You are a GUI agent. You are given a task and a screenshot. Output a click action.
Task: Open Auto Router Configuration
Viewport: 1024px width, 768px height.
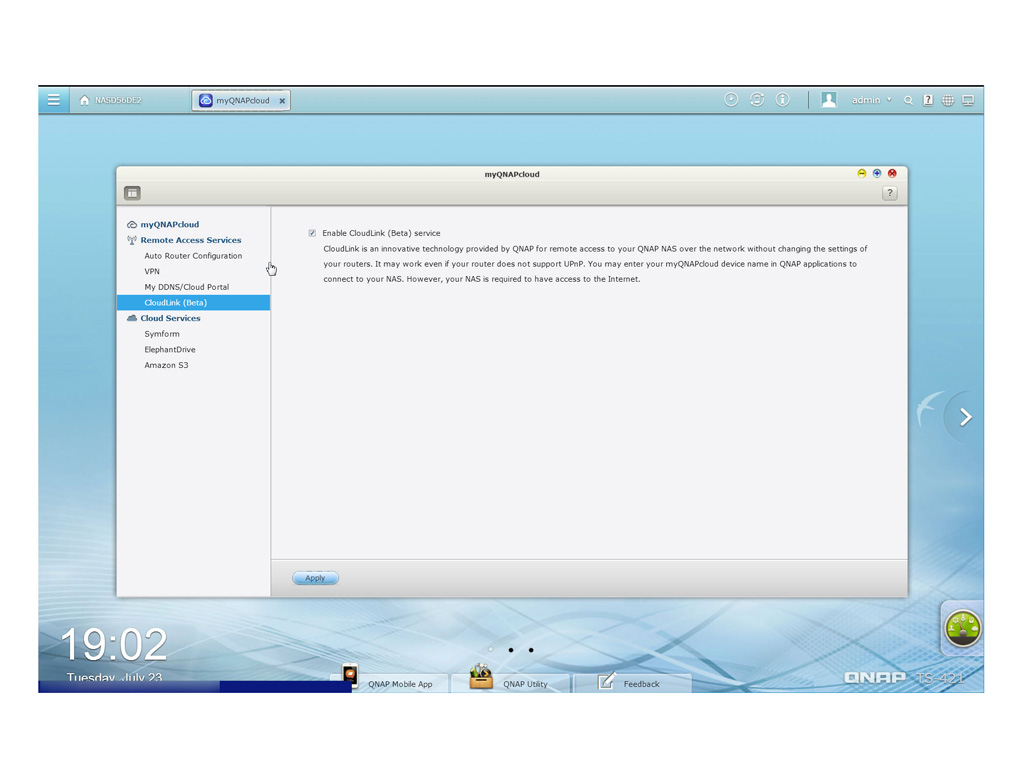[x=193, y=256]
